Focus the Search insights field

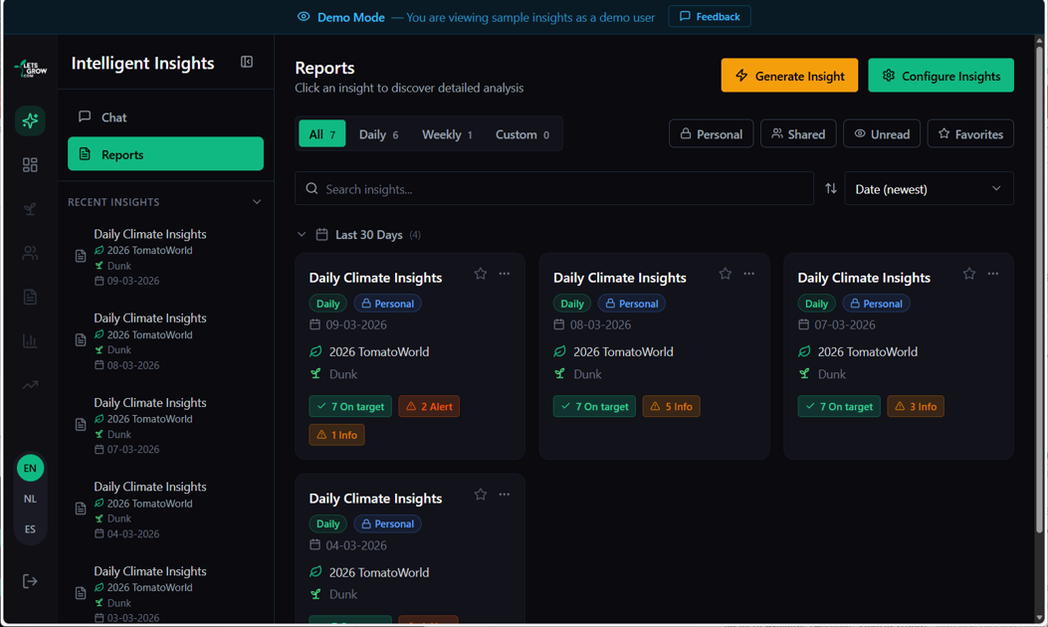[x=554, y=189]
